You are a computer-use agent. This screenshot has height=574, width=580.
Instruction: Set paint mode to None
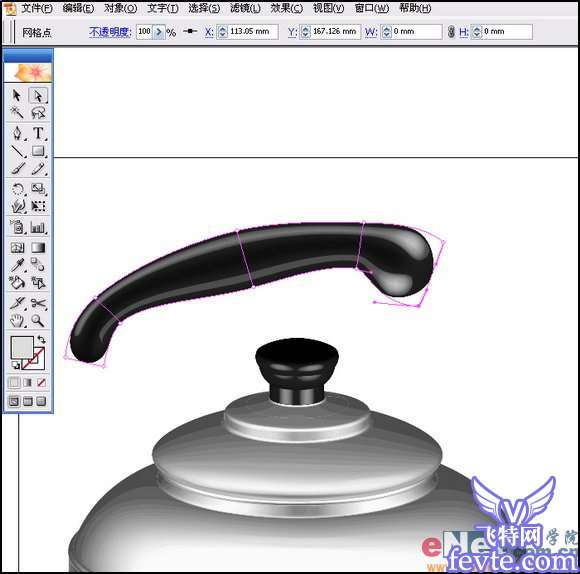point(41,382)
